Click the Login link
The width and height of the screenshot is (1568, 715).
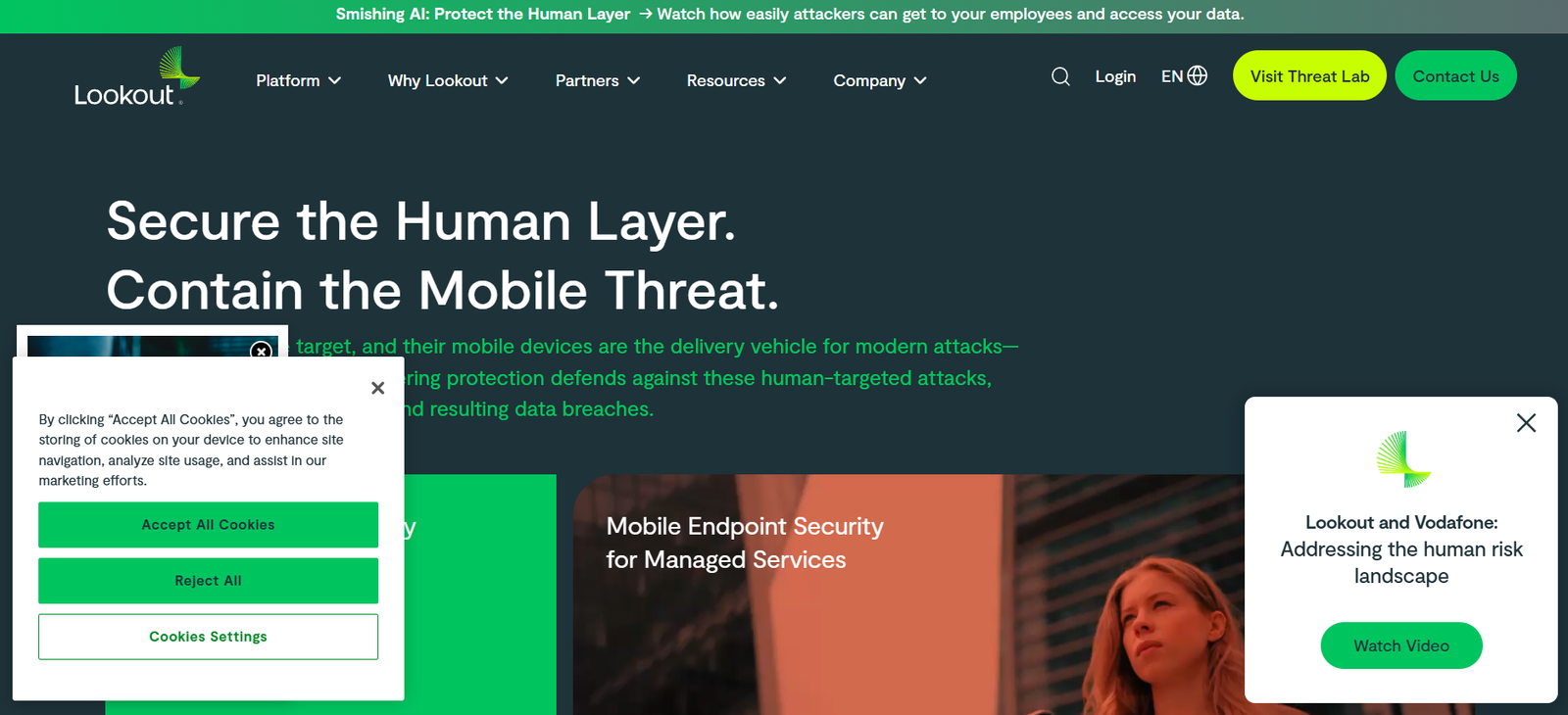[x=1115, y=76]
